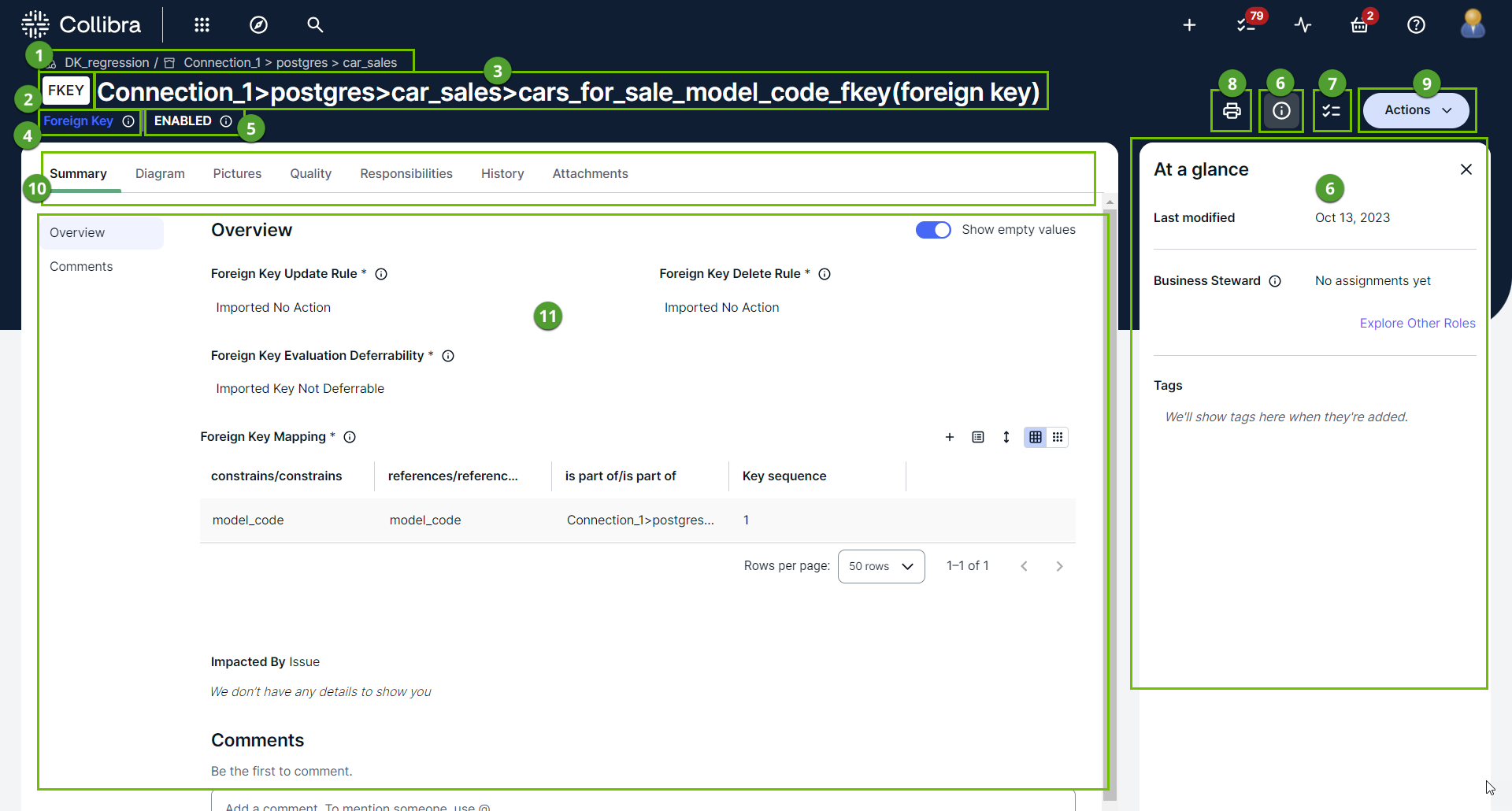Expand the Actions dropdown
Screen dimensions: 1512x811
pos(1416,110)
